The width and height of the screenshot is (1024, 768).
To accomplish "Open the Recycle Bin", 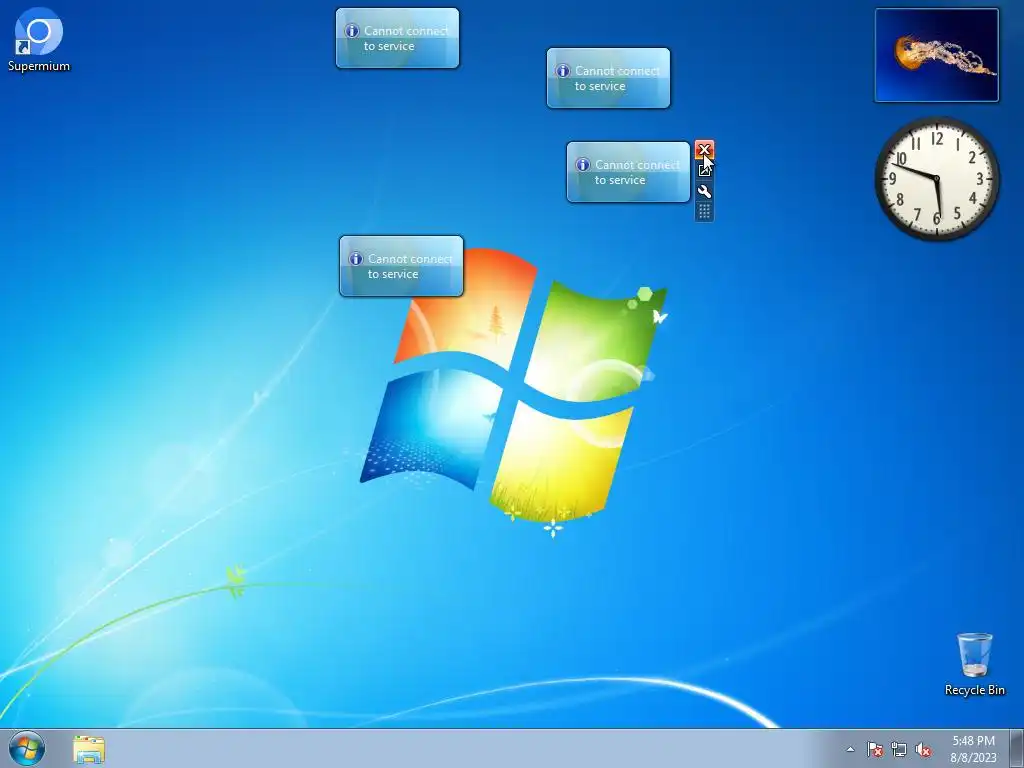I will [x=974, y=664].
